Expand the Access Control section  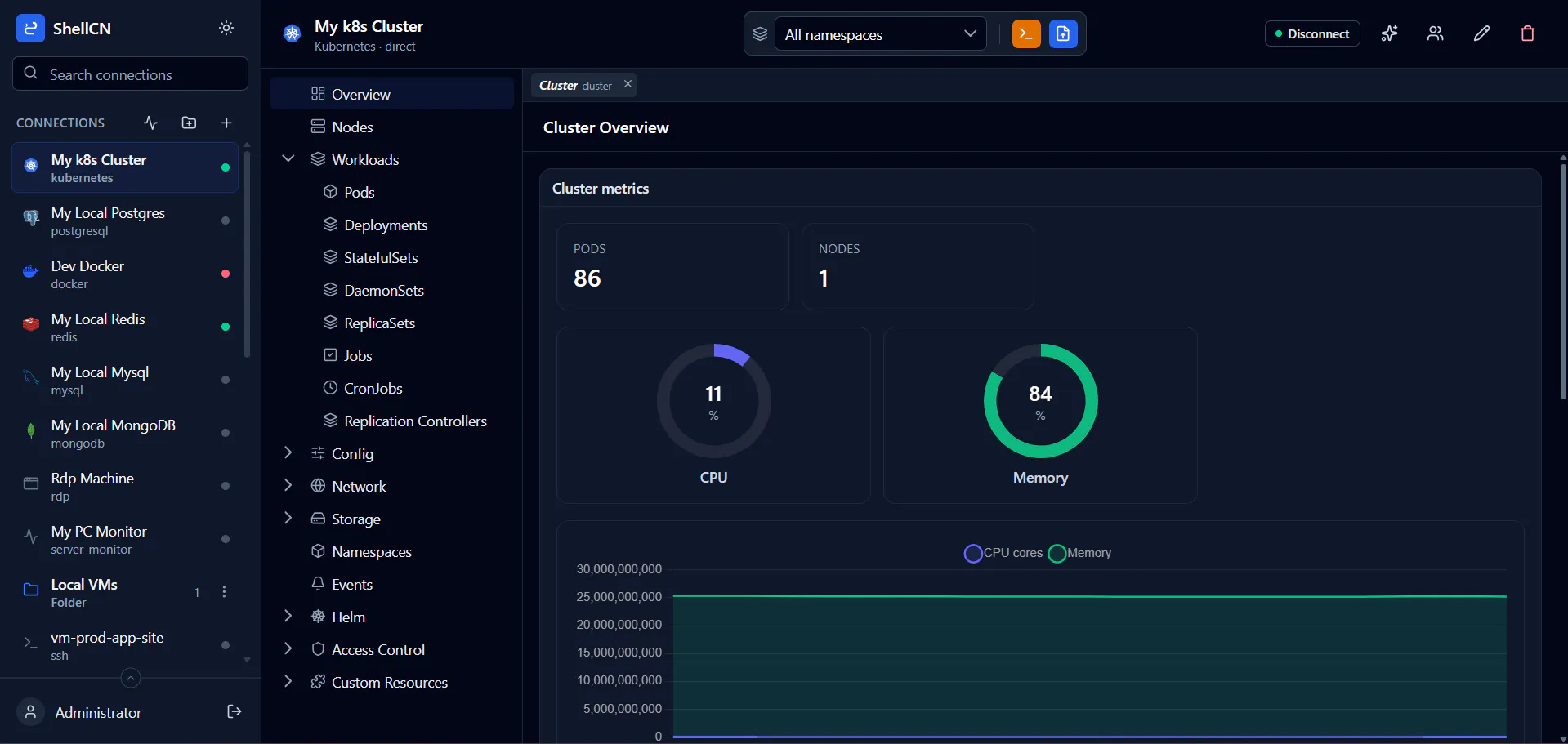click(x=288, y=648)
